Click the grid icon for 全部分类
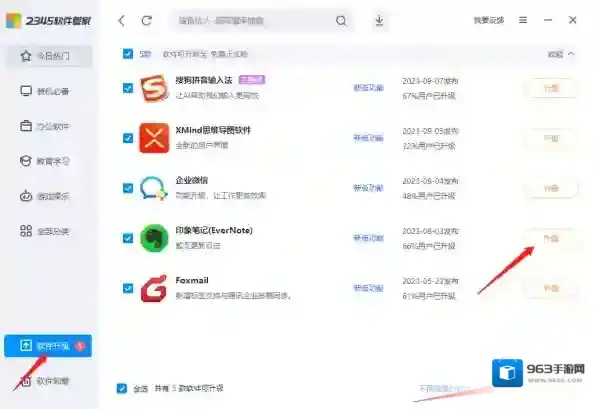The image size is (596, 409). click(26, 231)
